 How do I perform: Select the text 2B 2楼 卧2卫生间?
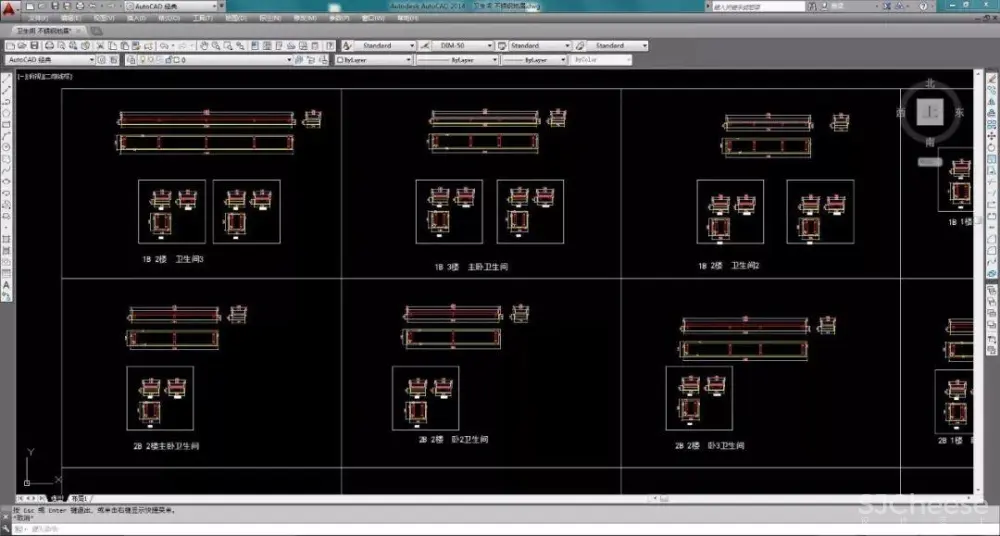pyautogui.click(x=453, y=440)
